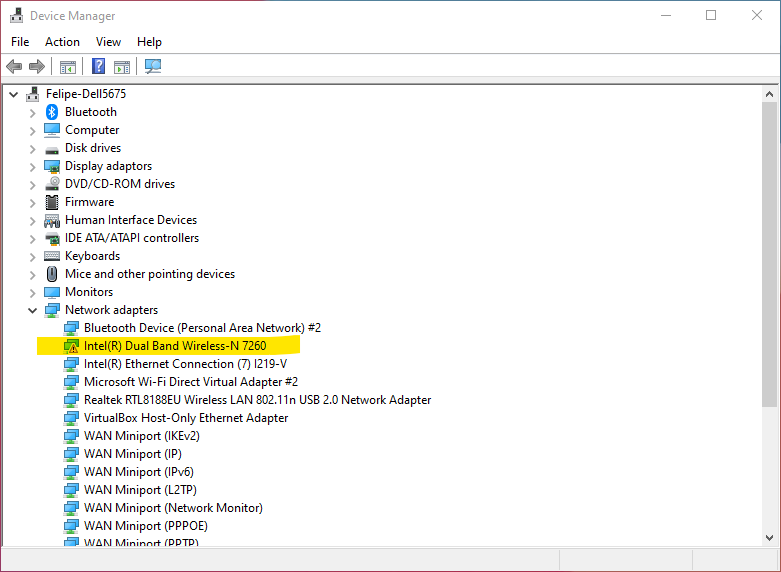Viewport: 781px width, 572px height.
Task: Expand the Bluetooth category
Action: (x=32, y=113)
